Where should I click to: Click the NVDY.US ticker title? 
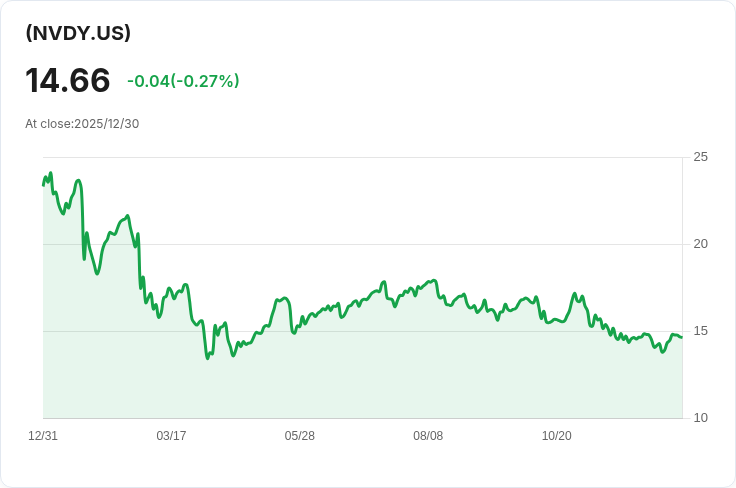pyautogui.click(x=78, y=33)
